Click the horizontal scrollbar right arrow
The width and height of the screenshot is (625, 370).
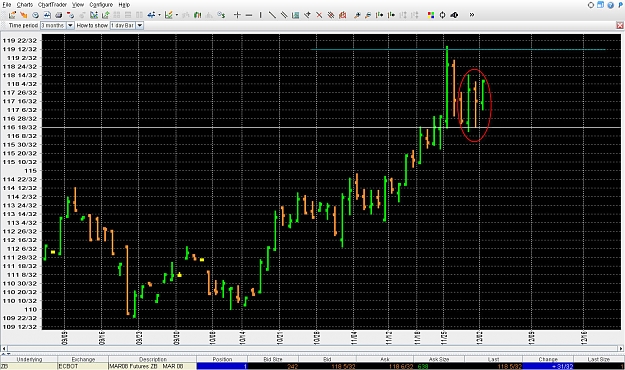(621, 348)
